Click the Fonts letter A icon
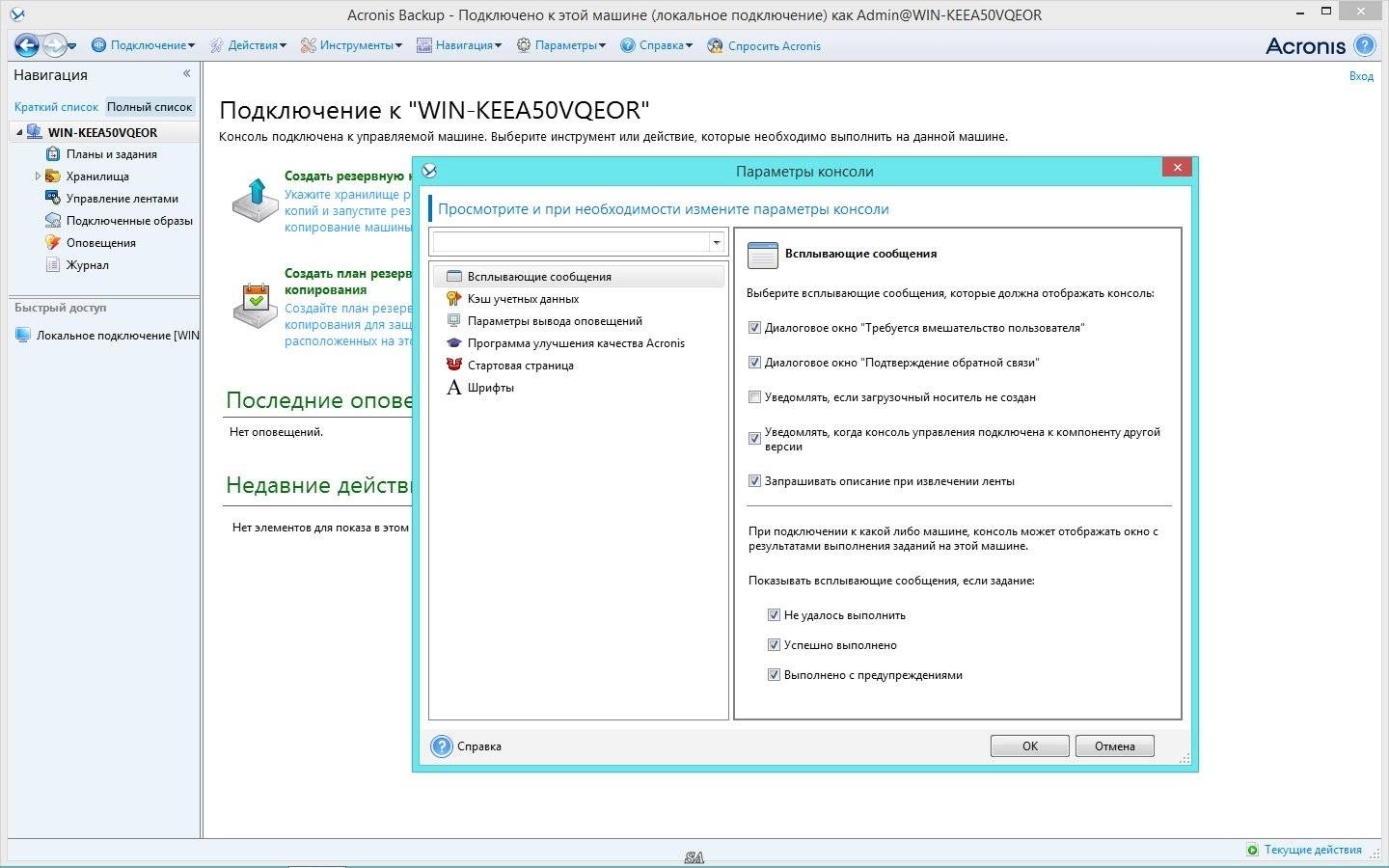 [x=454, y=388]
